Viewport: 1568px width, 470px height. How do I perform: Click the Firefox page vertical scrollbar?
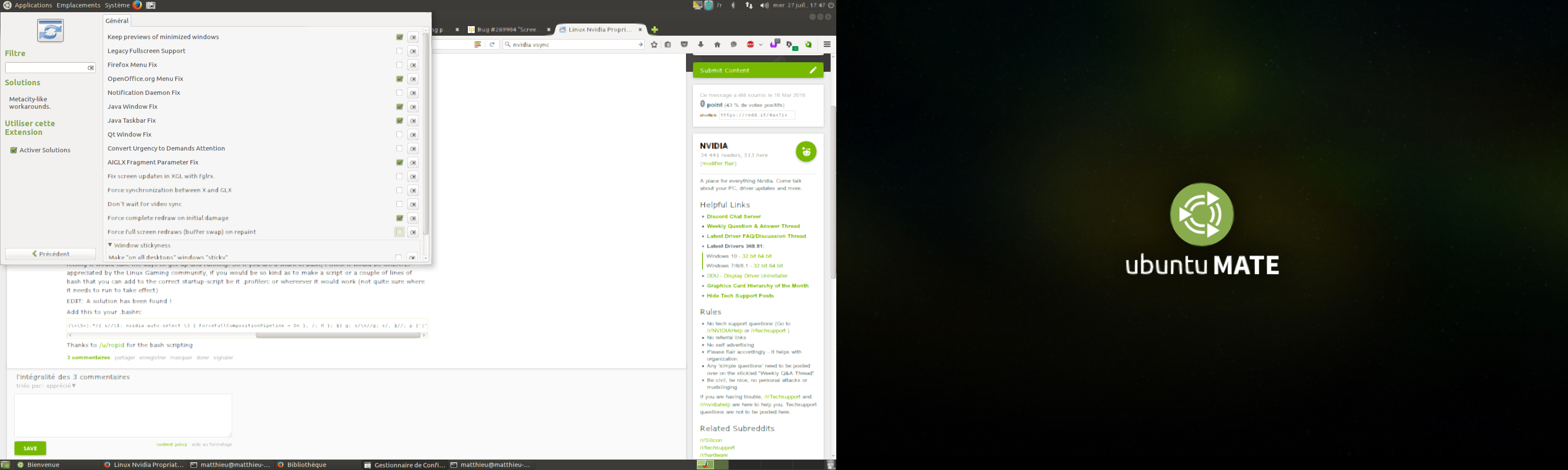tap(833, 192)
